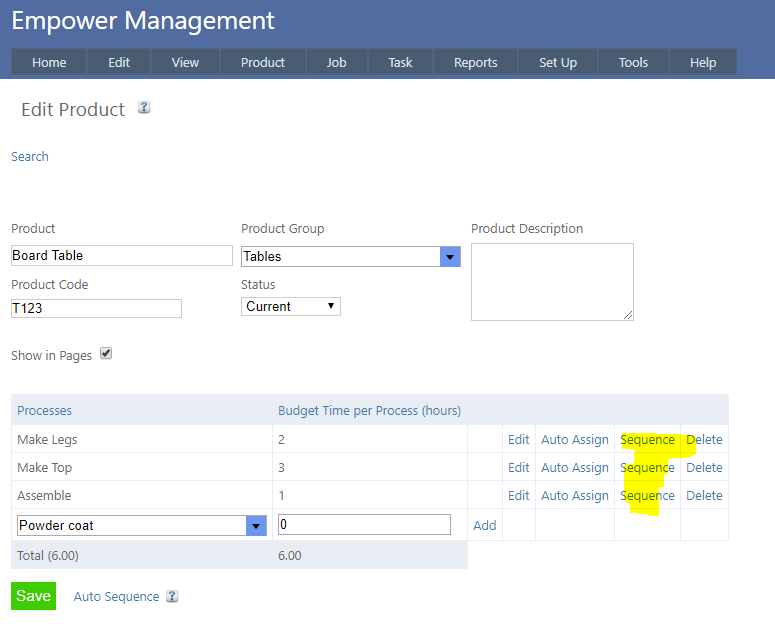
Task: Click help icon next to Edit Product
Action: [144, 108]
